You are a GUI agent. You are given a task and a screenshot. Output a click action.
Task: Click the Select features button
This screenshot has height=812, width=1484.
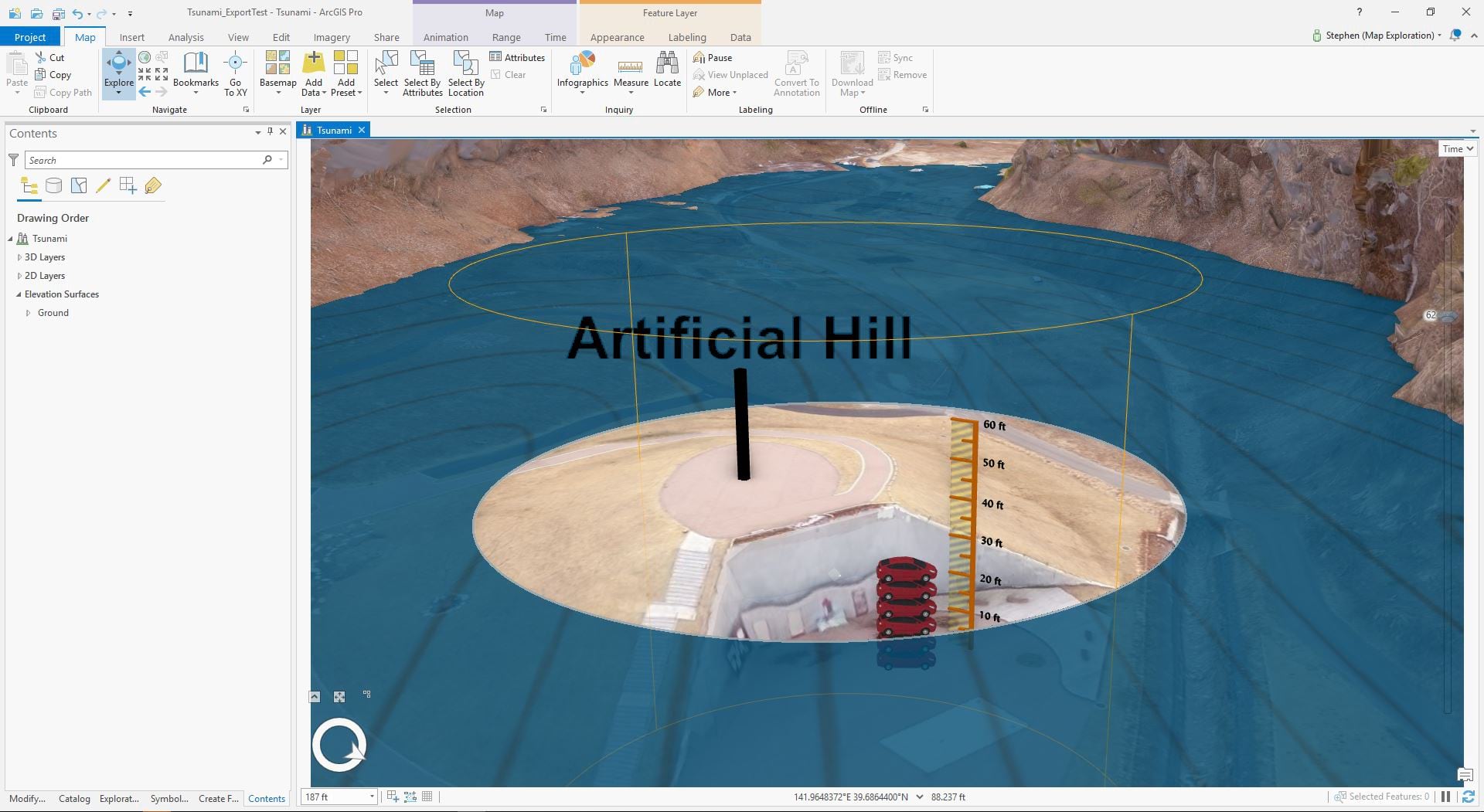[x=386, y=74]
